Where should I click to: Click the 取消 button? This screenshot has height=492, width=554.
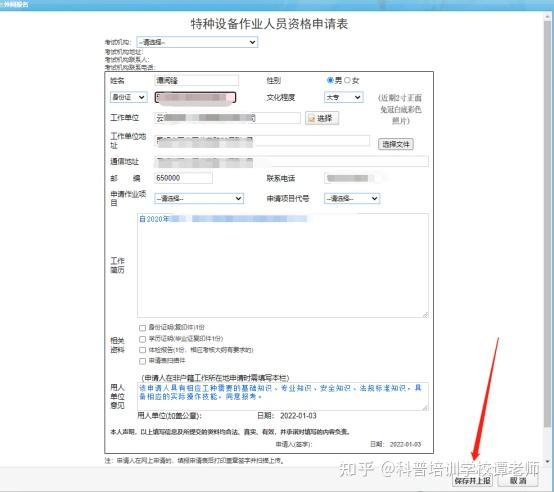click(518, 481)
